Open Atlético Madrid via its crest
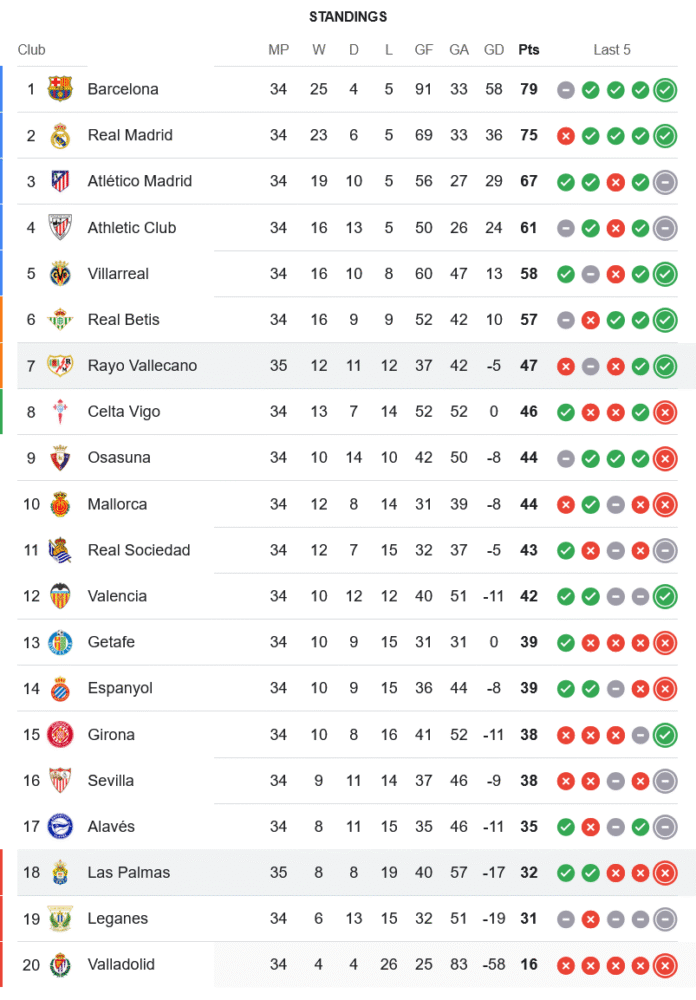Image resolution: width=696 pixels, height=1000 pixels. click(x=60, y=181)
